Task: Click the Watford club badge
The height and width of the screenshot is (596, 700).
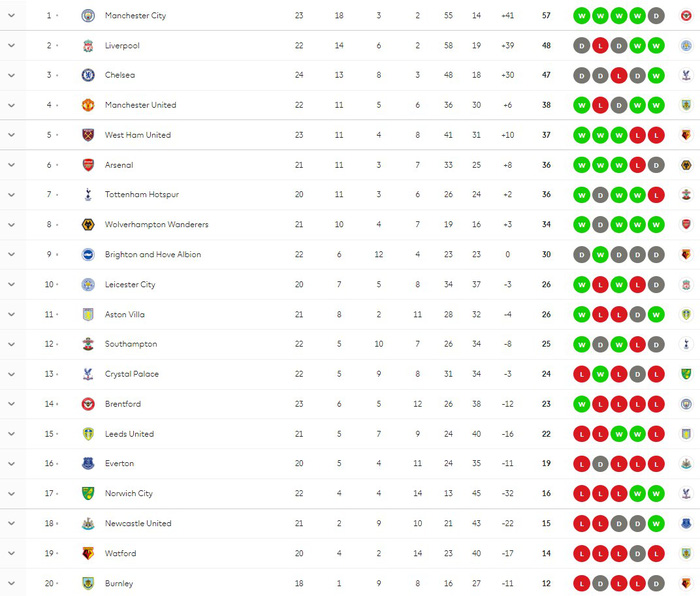Action: pyautogui.click(x=88, y=553)
